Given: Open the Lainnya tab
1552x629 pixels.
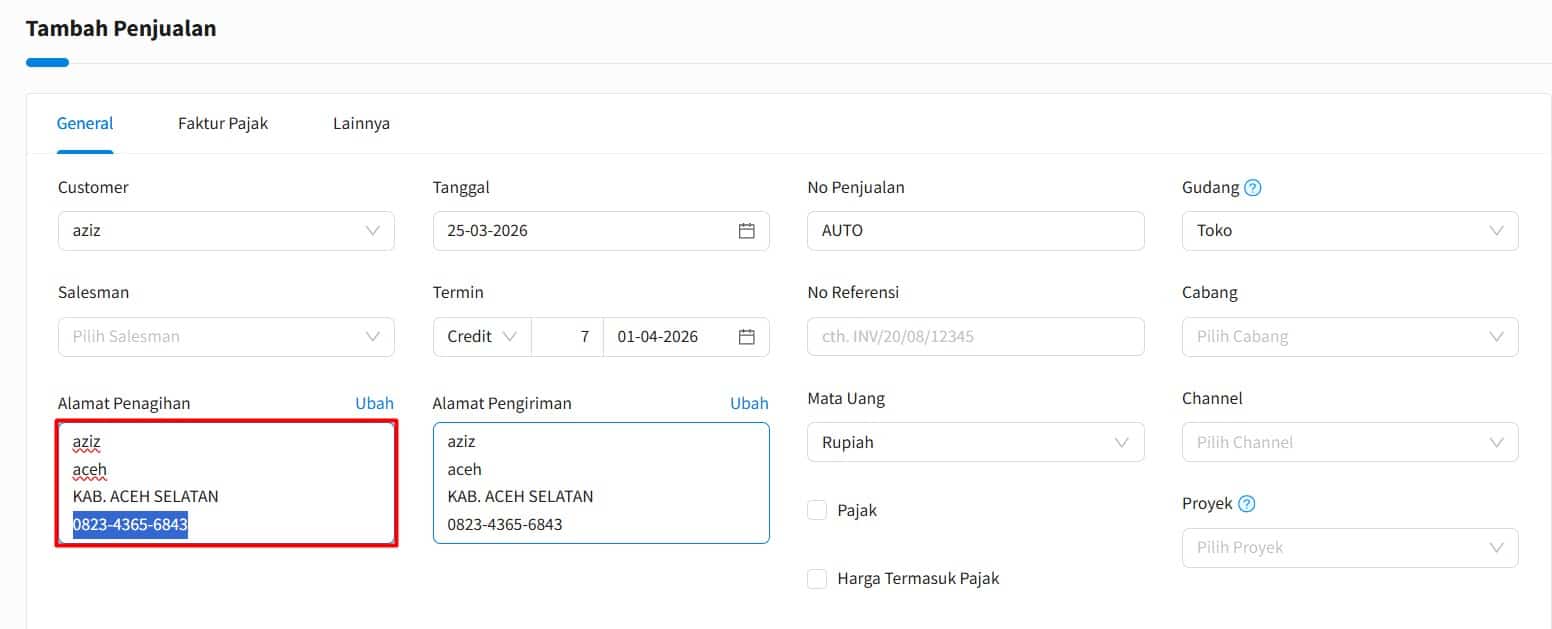Looking at the screenshot, I should pyautogui.click(x=361, y=124).
